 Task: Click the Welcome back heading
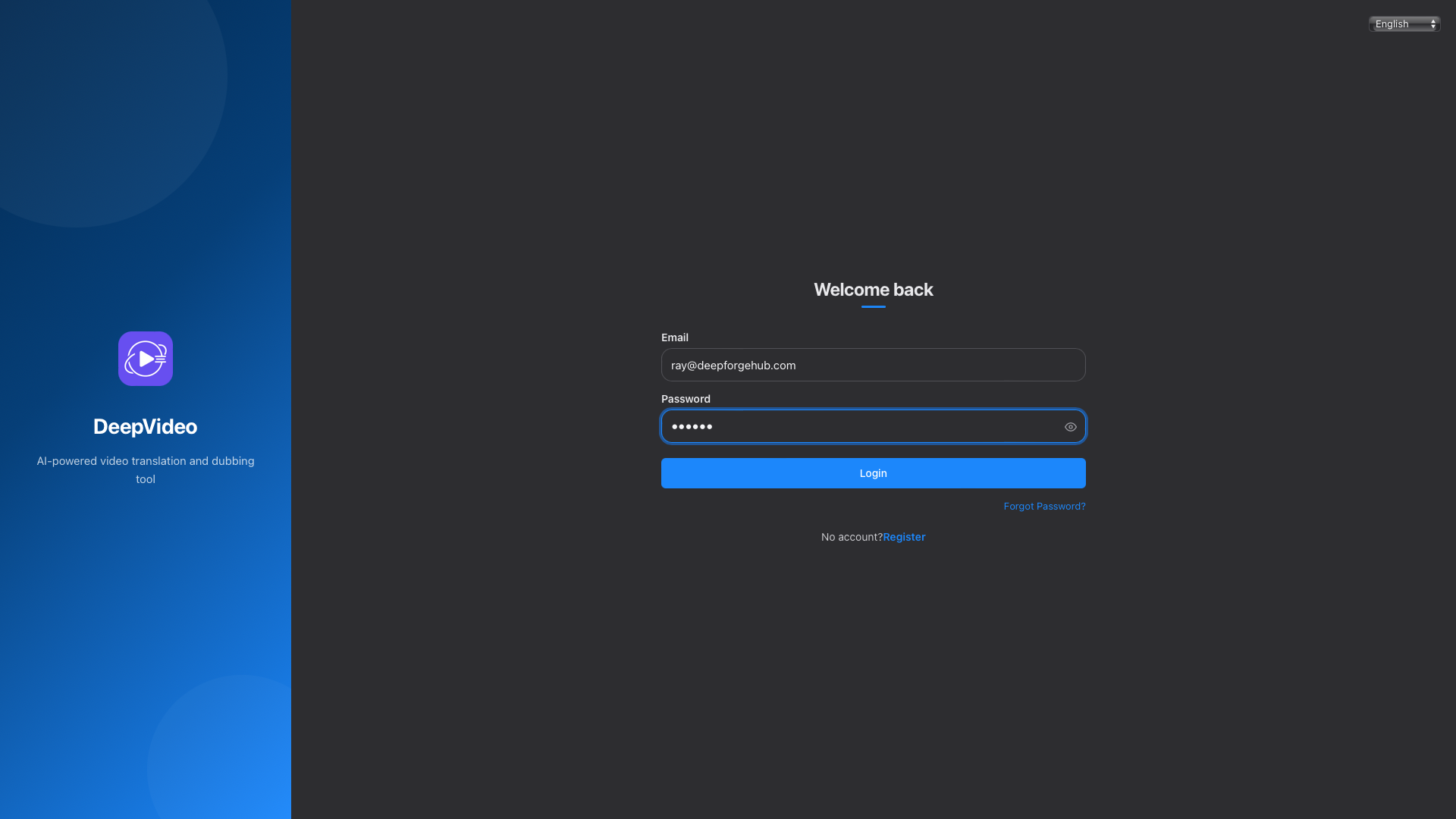pos(874,290)
